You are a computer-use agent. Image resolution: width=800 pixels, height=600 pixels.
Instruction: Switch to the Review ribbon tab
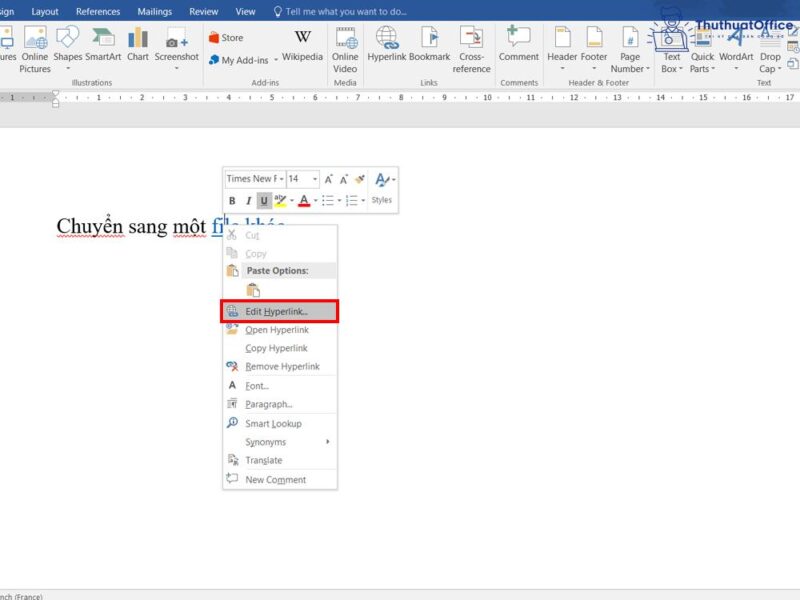coord(203,11)
